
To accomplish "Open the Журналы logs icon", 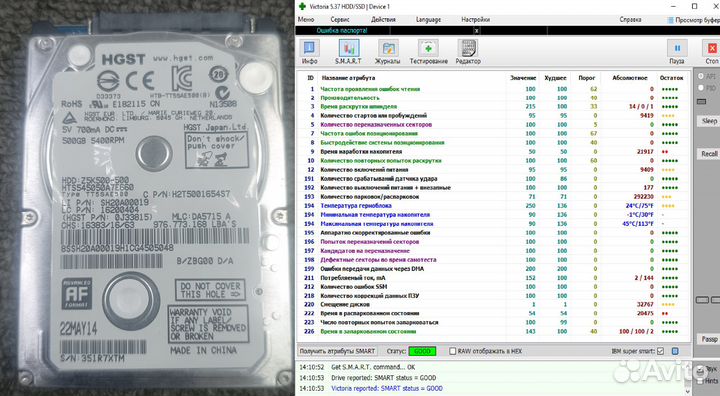I will 388,51.
